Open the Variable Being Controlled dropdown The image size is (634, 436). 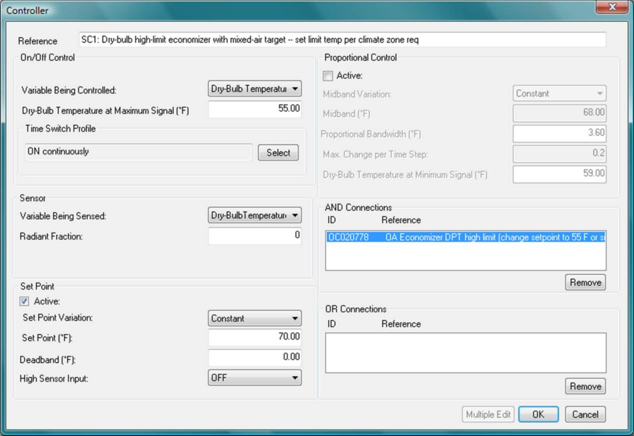[x=254, y=89]
